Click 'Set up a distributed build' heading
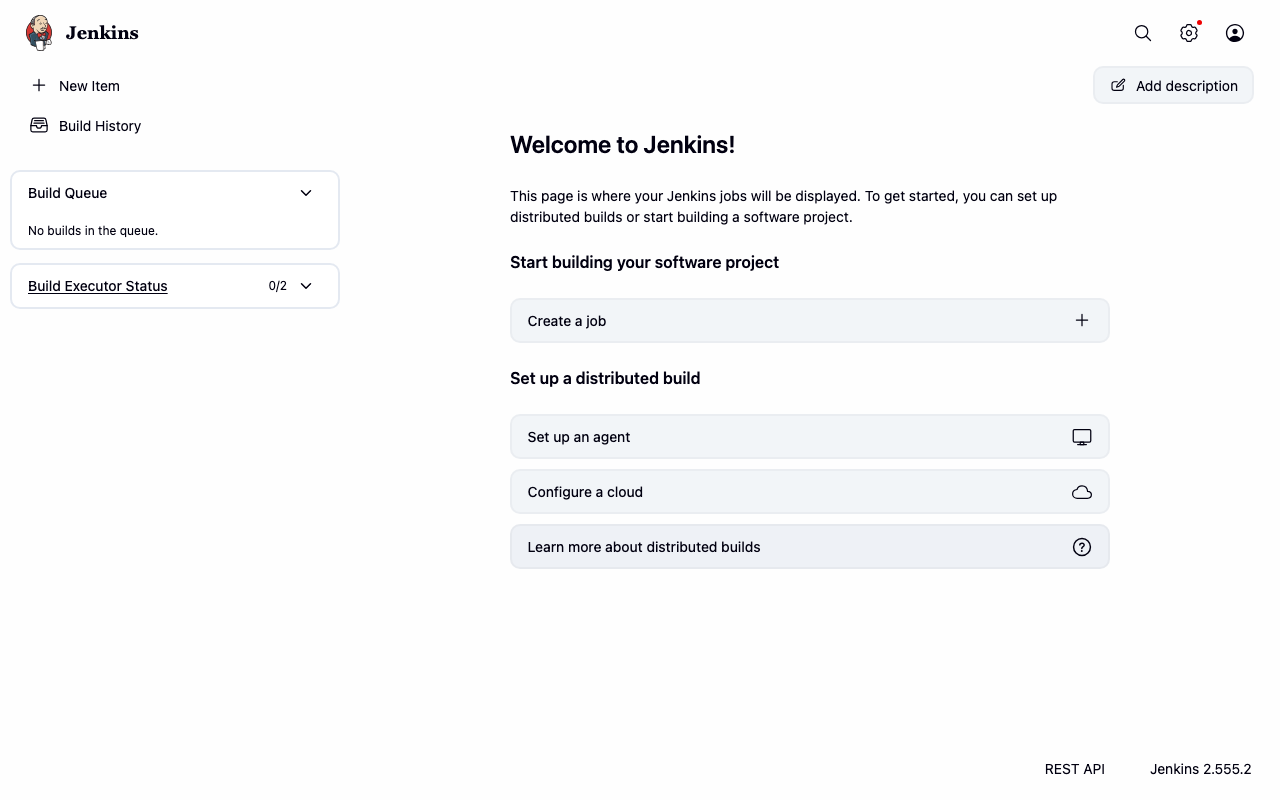 605,378
